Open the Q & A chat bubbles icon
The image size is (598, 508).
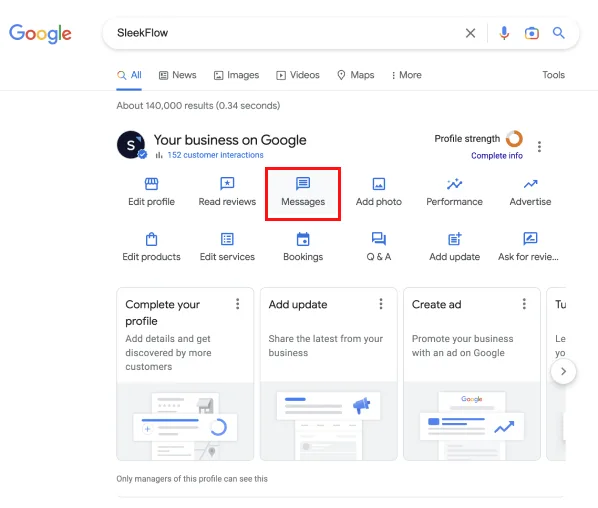pos(379,239)
